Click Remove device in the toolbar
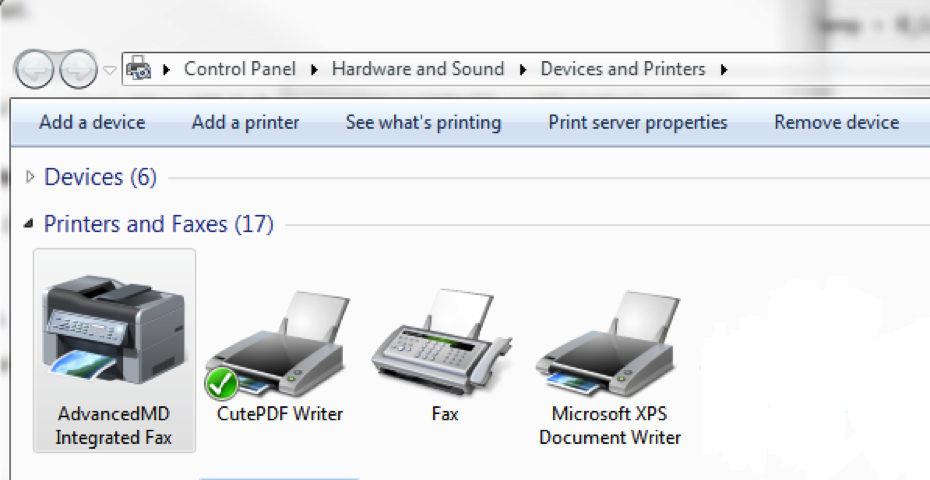 [837, 122]
